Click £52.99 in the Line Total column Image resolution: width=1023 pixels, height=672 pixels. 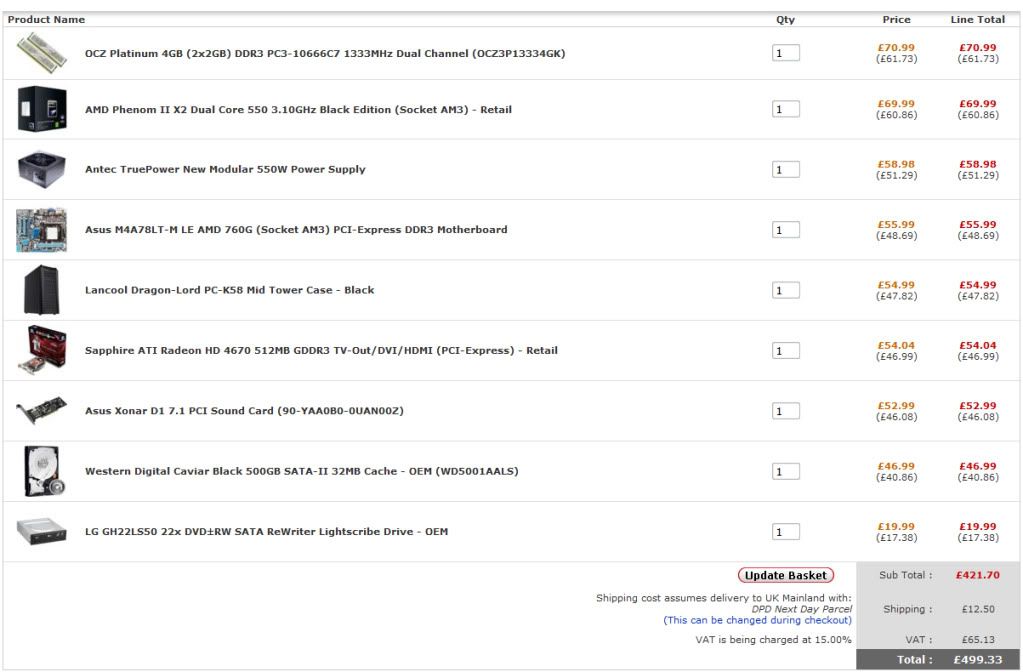(x=978, y=406)
